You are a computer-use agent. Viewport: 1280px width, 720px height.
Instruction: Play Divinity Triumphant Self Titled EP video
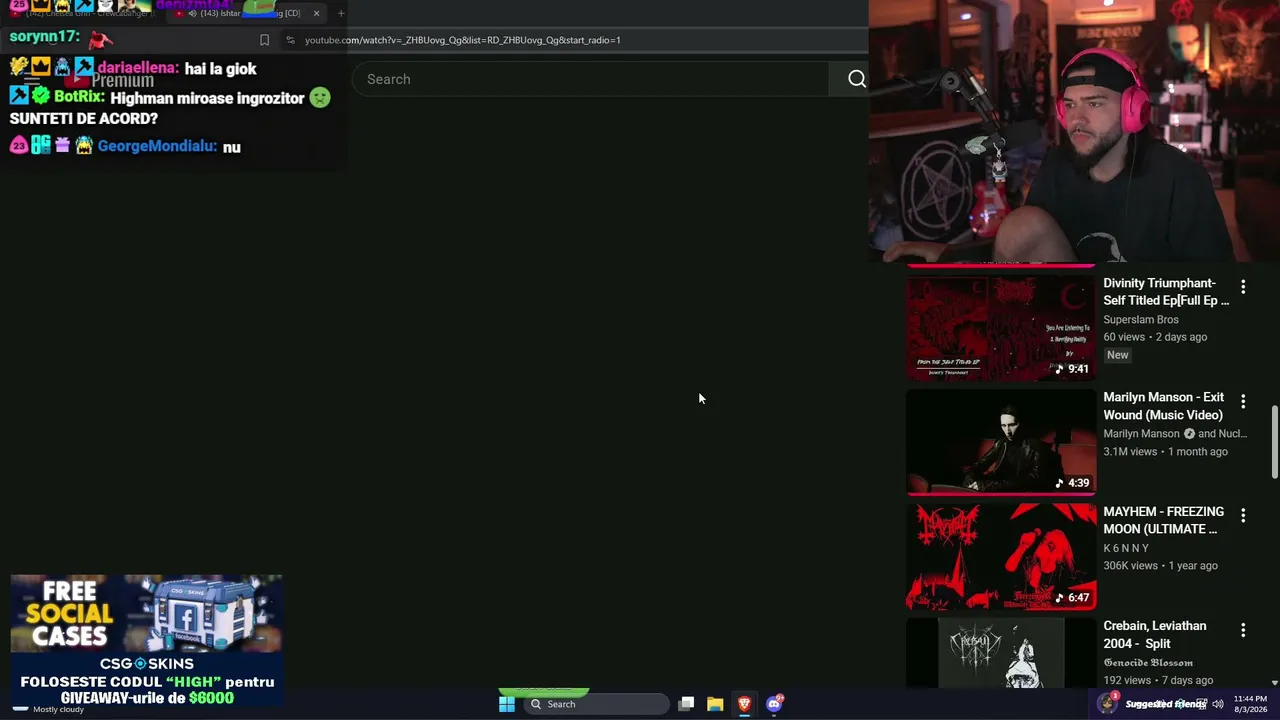[x=1166, y=292]
